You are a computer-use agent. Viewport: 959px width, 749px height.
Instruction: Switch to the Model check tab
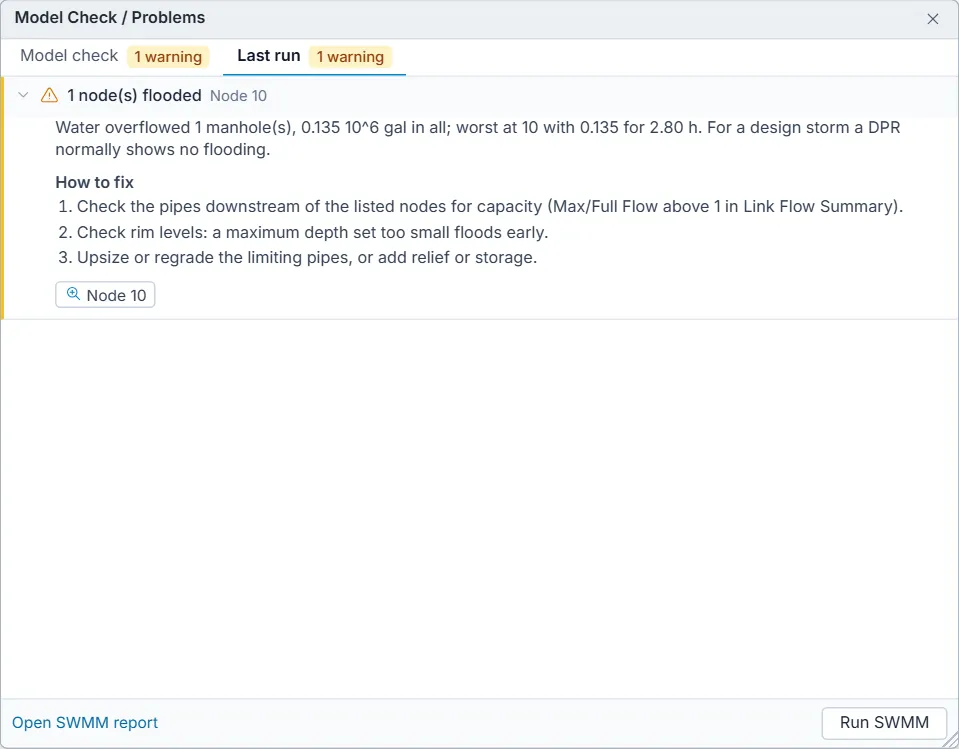click(x=114, y=56)
